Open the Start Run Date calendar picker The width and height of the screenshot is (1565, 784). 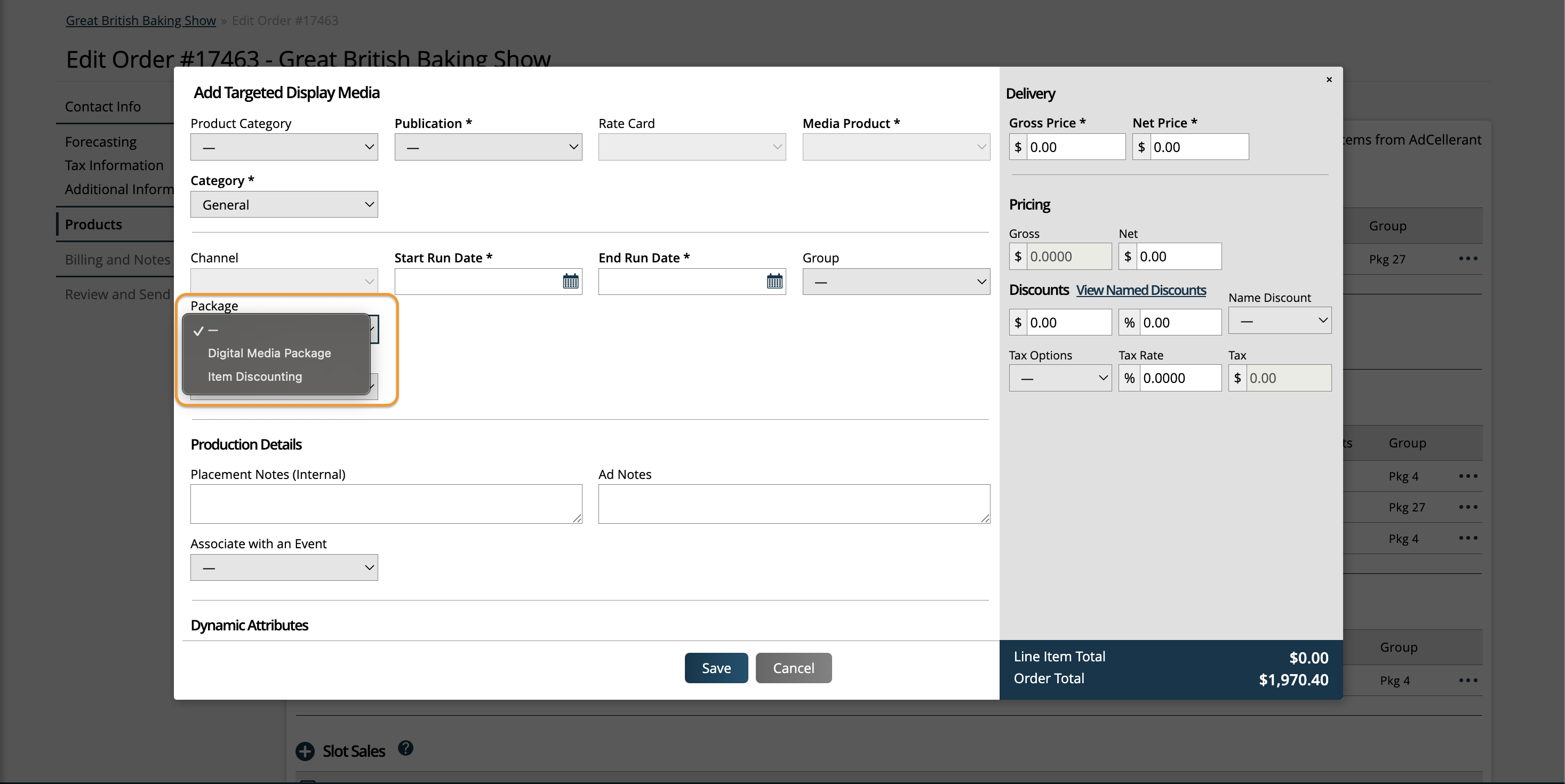570,281
